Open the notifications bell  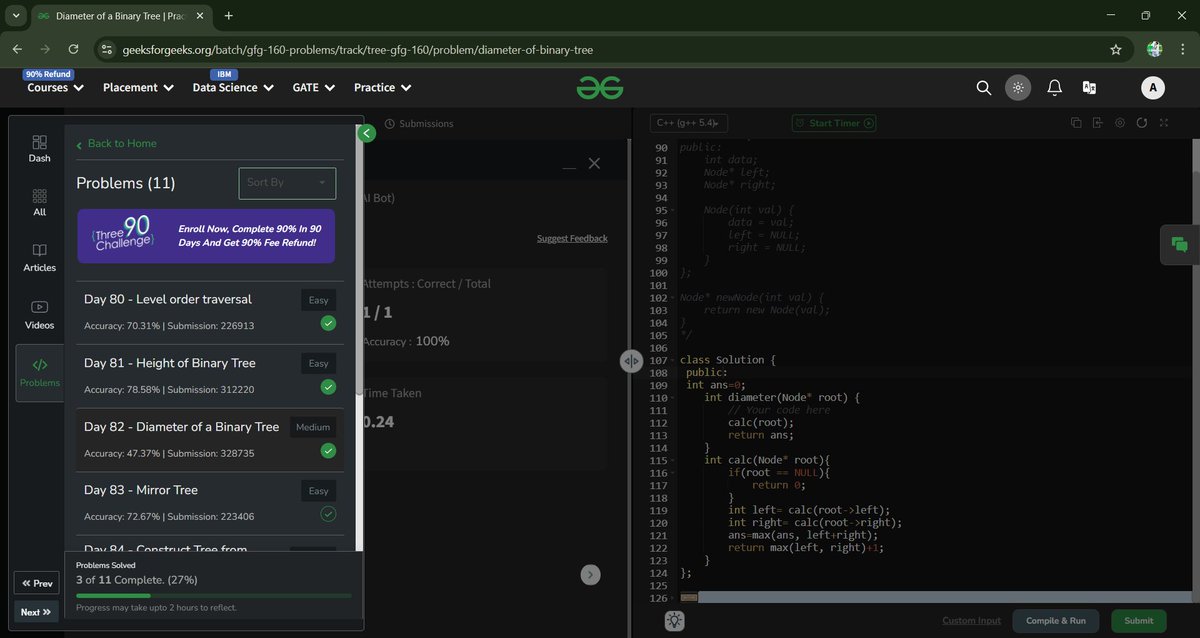1054,88
